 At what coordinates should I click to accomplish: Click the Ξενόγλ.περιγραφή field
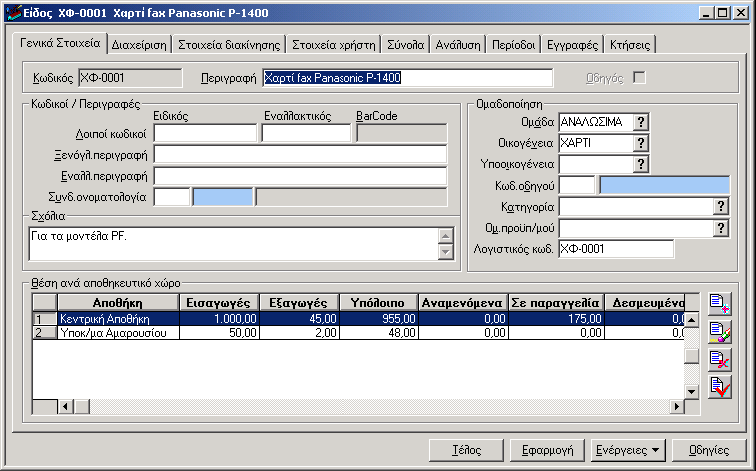click(x=300, y=155)
